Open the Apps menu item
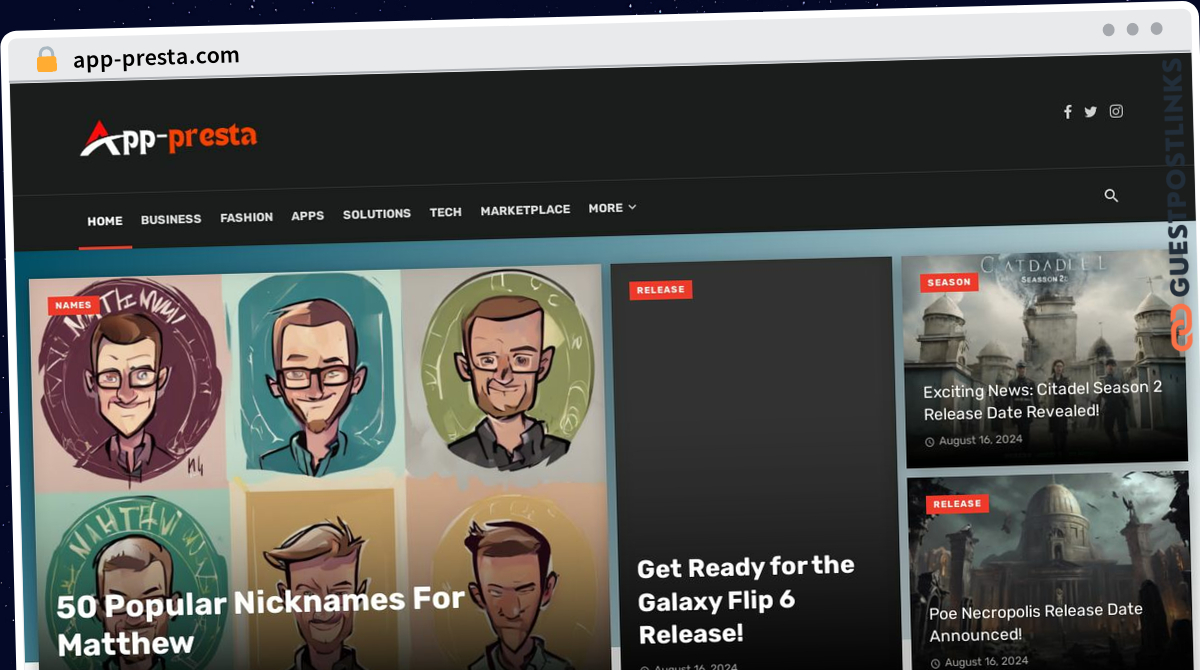This screenshot has height=670, width=1200. [x=307, y=215]
